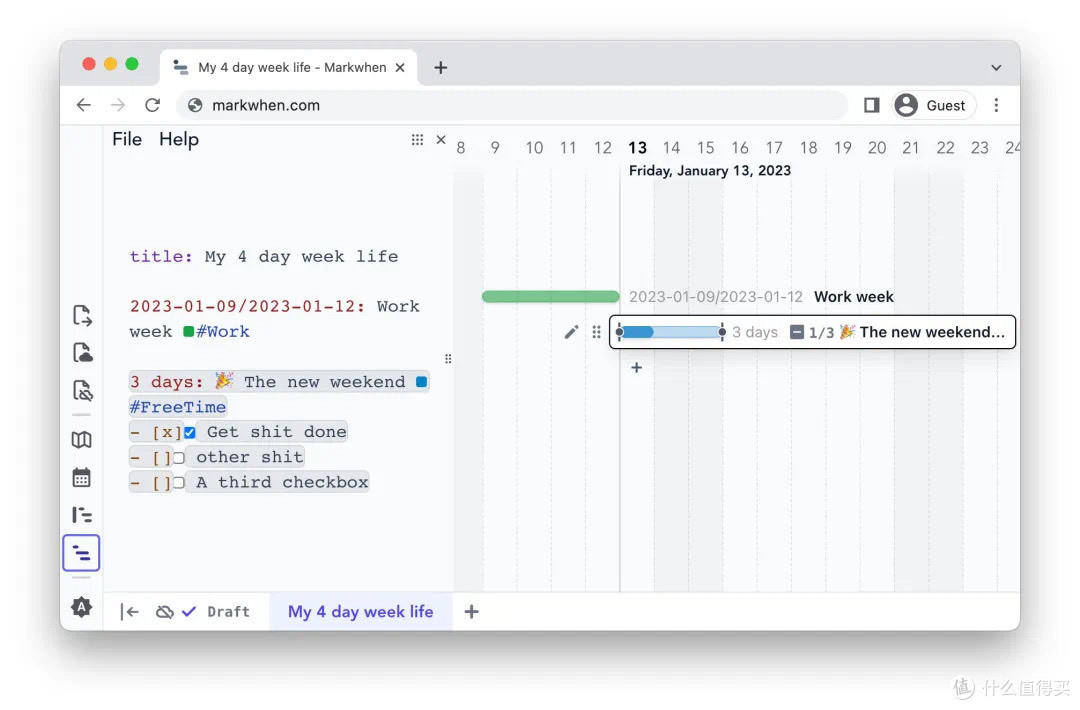
Task: Click the #Work tag in editor
Action: pyautogui.click(x=223, y=331)
